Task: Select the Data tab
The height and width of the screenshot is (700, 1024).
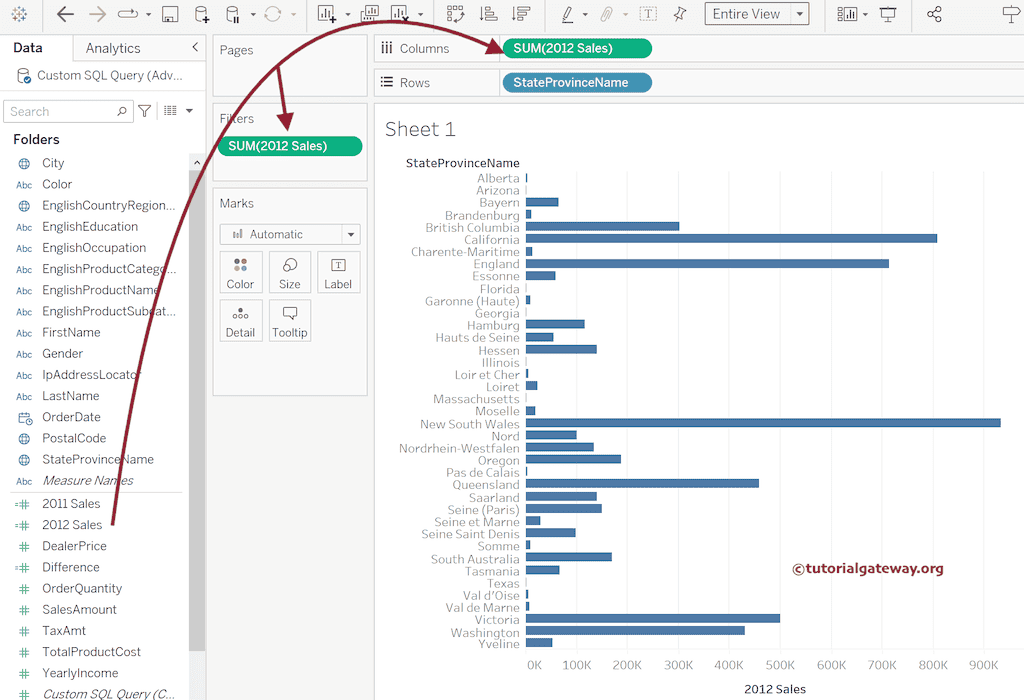Action: [28, 48]
